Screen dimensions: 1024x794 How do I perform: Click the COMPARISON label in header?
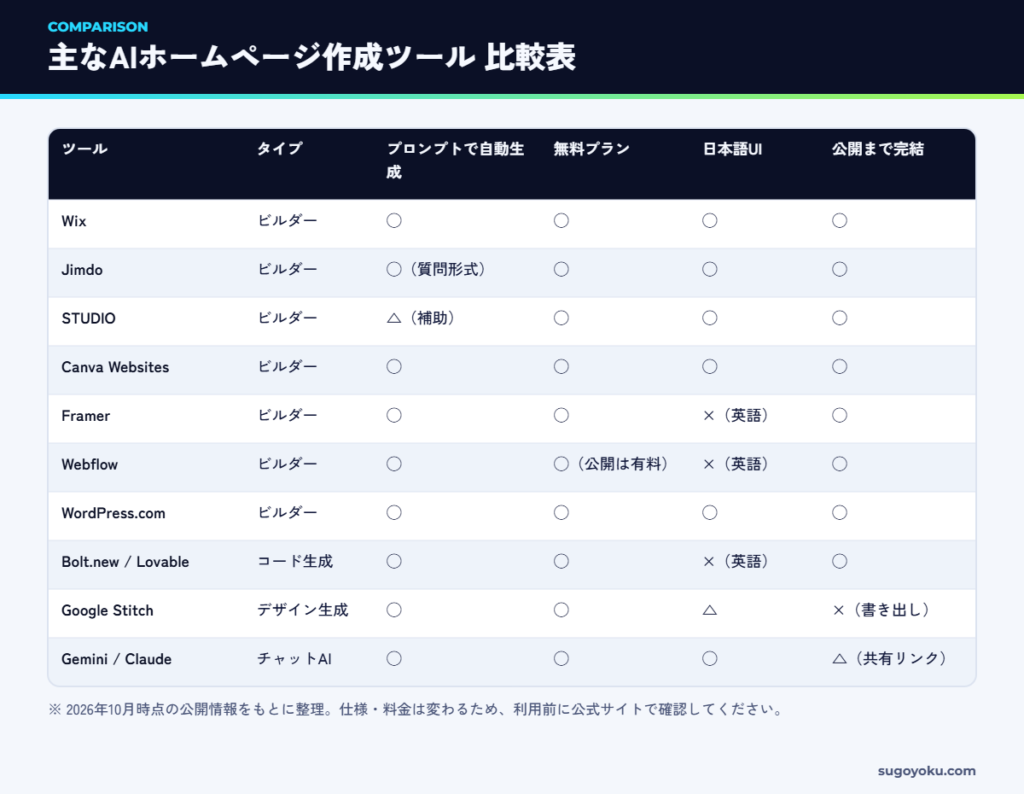pos(98,27)
